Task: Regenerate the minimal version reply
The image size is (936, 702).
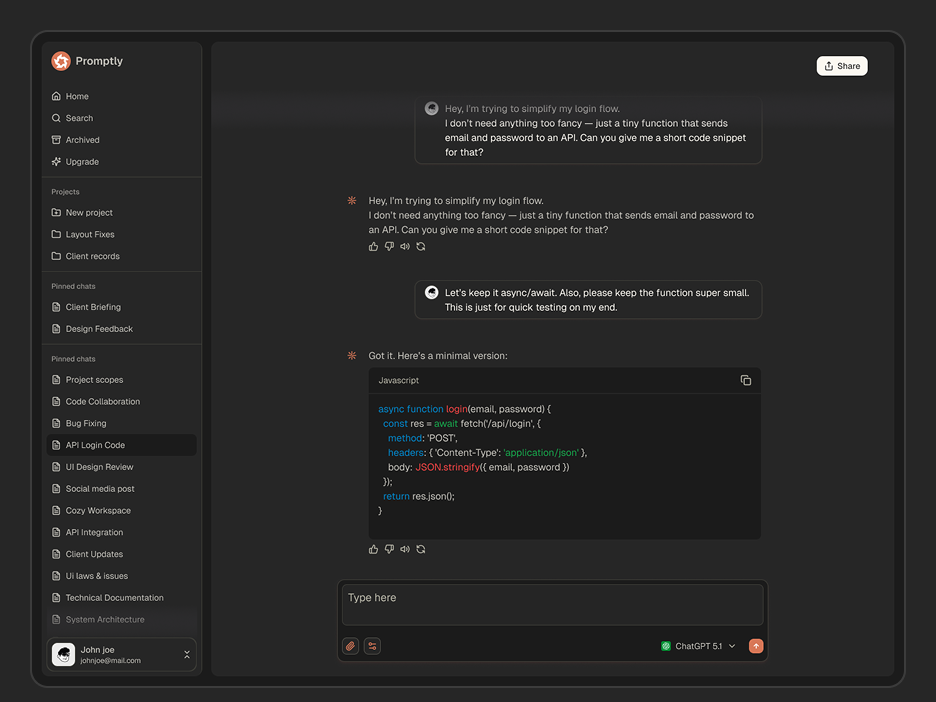Action: click(421, 549)
